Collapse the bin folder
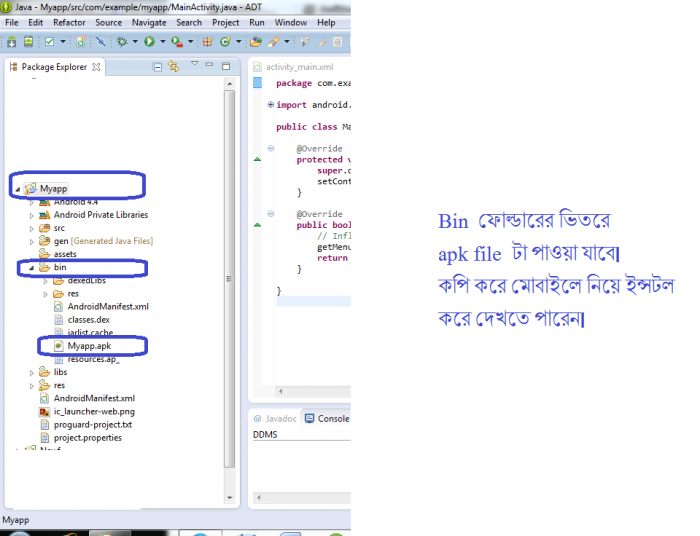This screenshot has width=700, height=536. coord(31,268)
